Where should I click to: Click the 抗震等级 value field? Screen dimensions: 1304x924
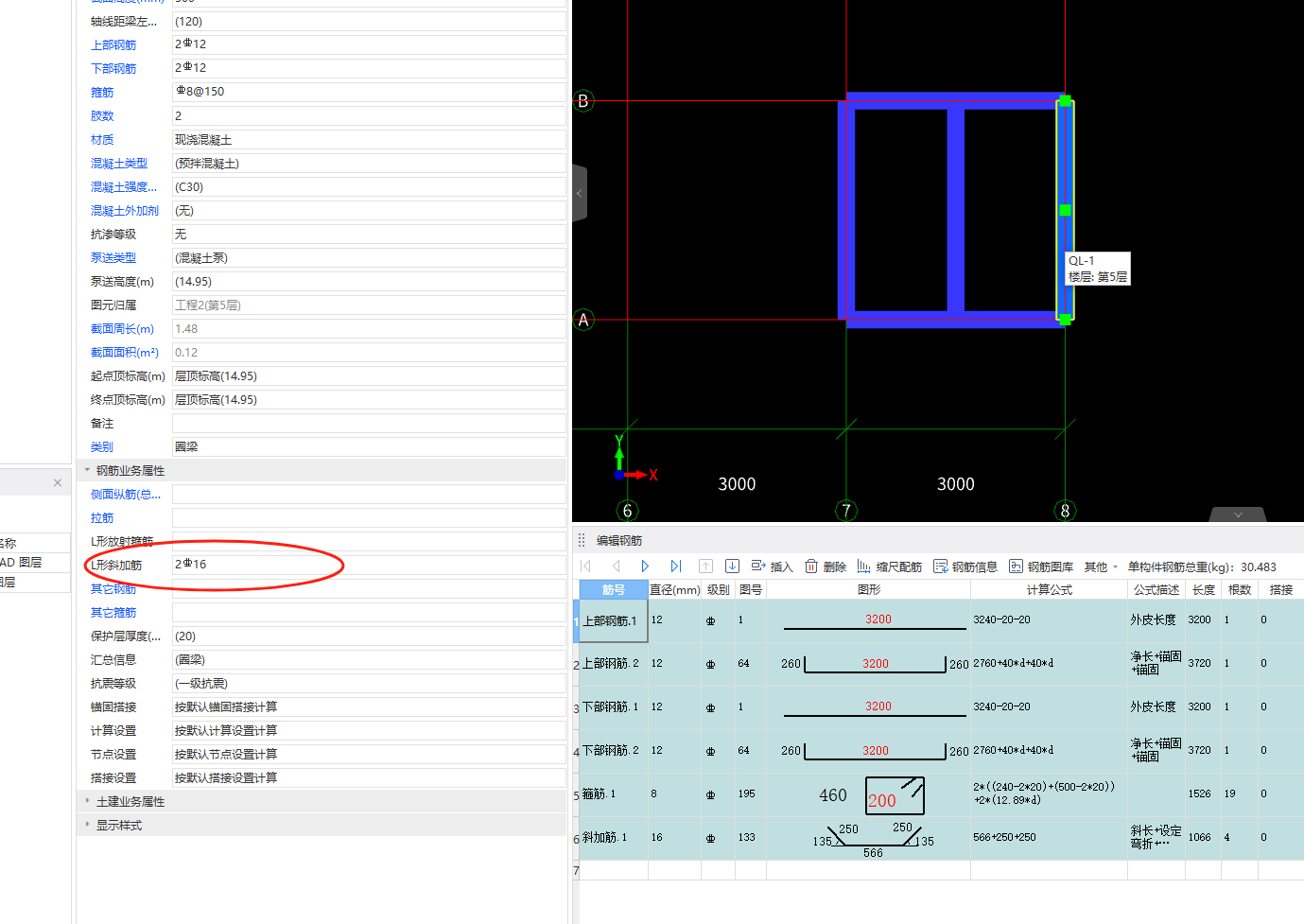[x=369, y=683]
